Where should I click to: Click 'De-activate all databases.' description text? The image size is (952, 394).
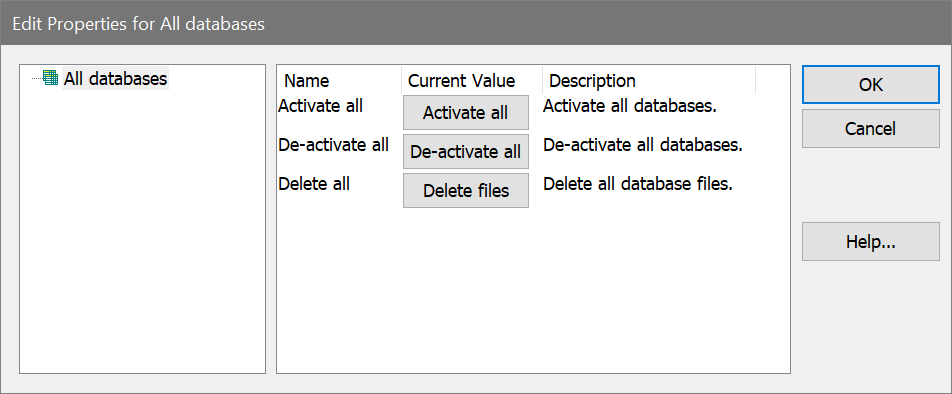(x=643, y=145)
